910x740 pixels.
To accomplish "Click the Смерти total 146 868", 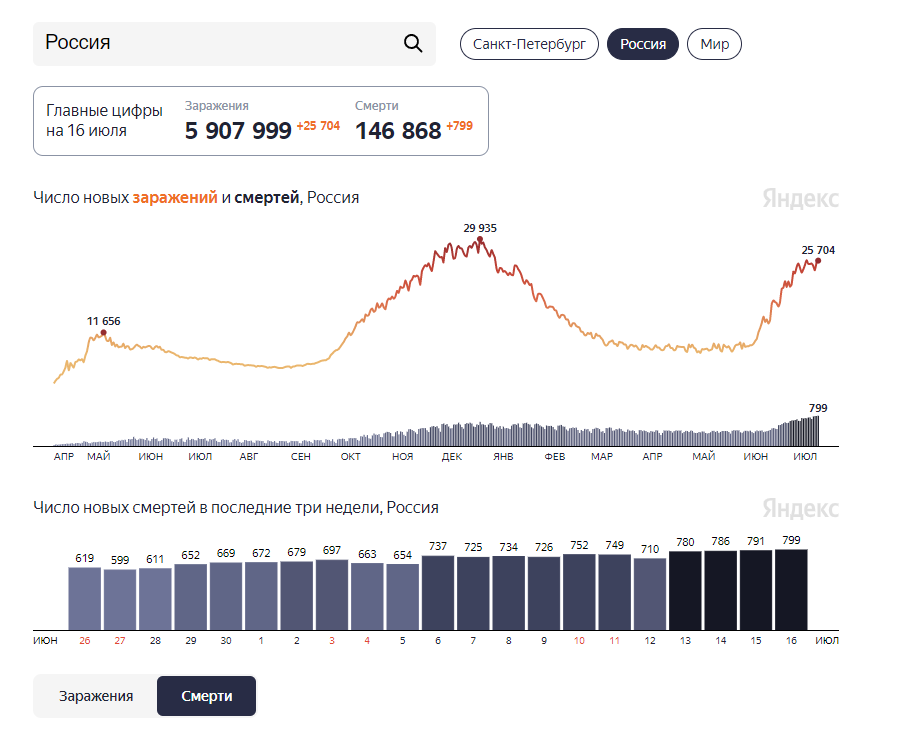I will (398, 131).
